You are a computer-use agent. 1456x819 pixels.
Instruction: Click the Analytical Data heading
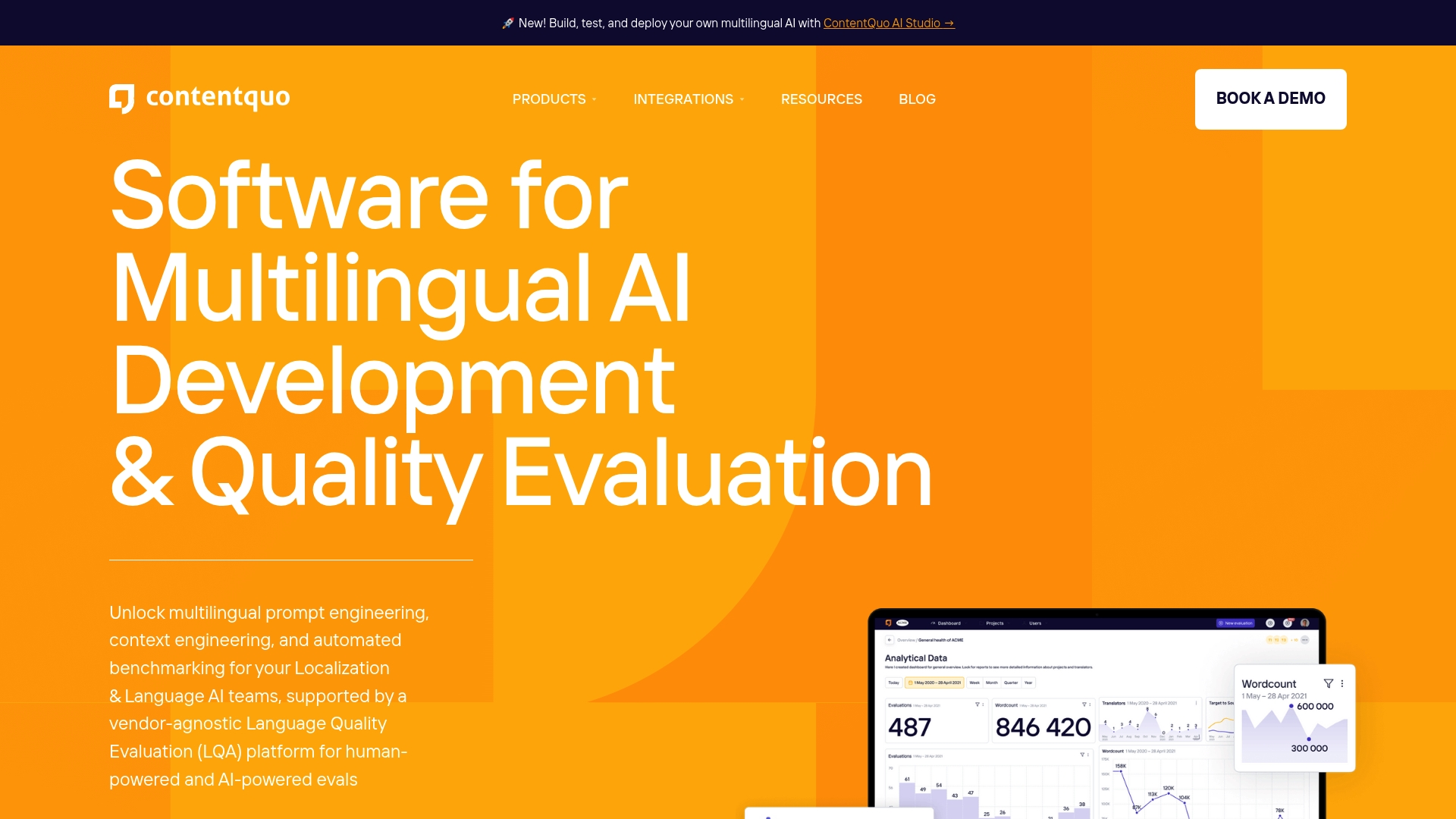pos(915,658)
